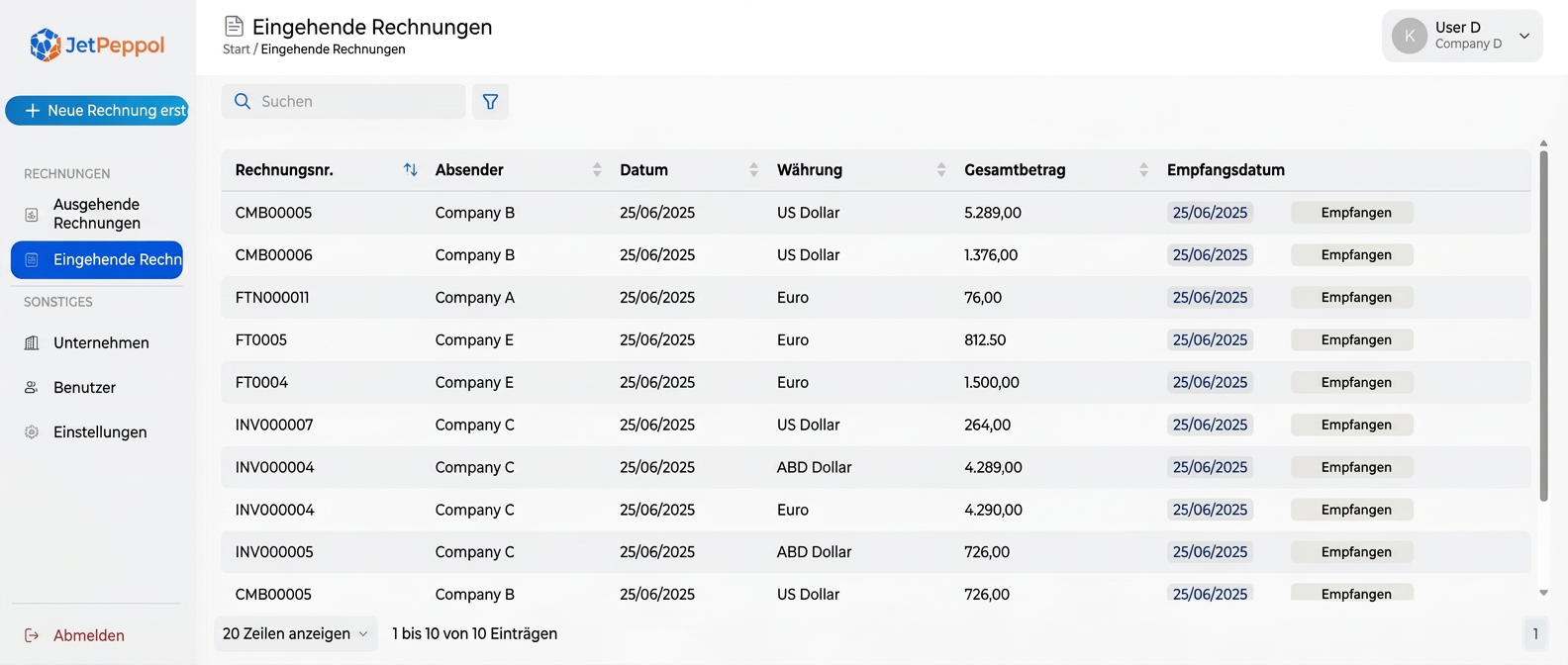Click Neue Rechnung erstellen button
1568x665 pixels.
(97, 110)
